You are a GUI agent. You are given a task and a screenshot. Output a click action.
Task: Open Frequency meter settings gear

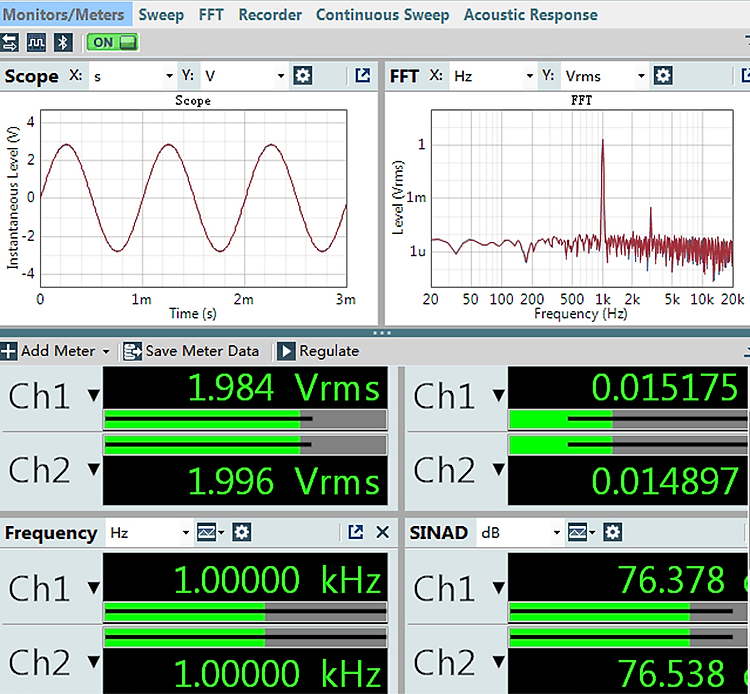click(242, 532)
